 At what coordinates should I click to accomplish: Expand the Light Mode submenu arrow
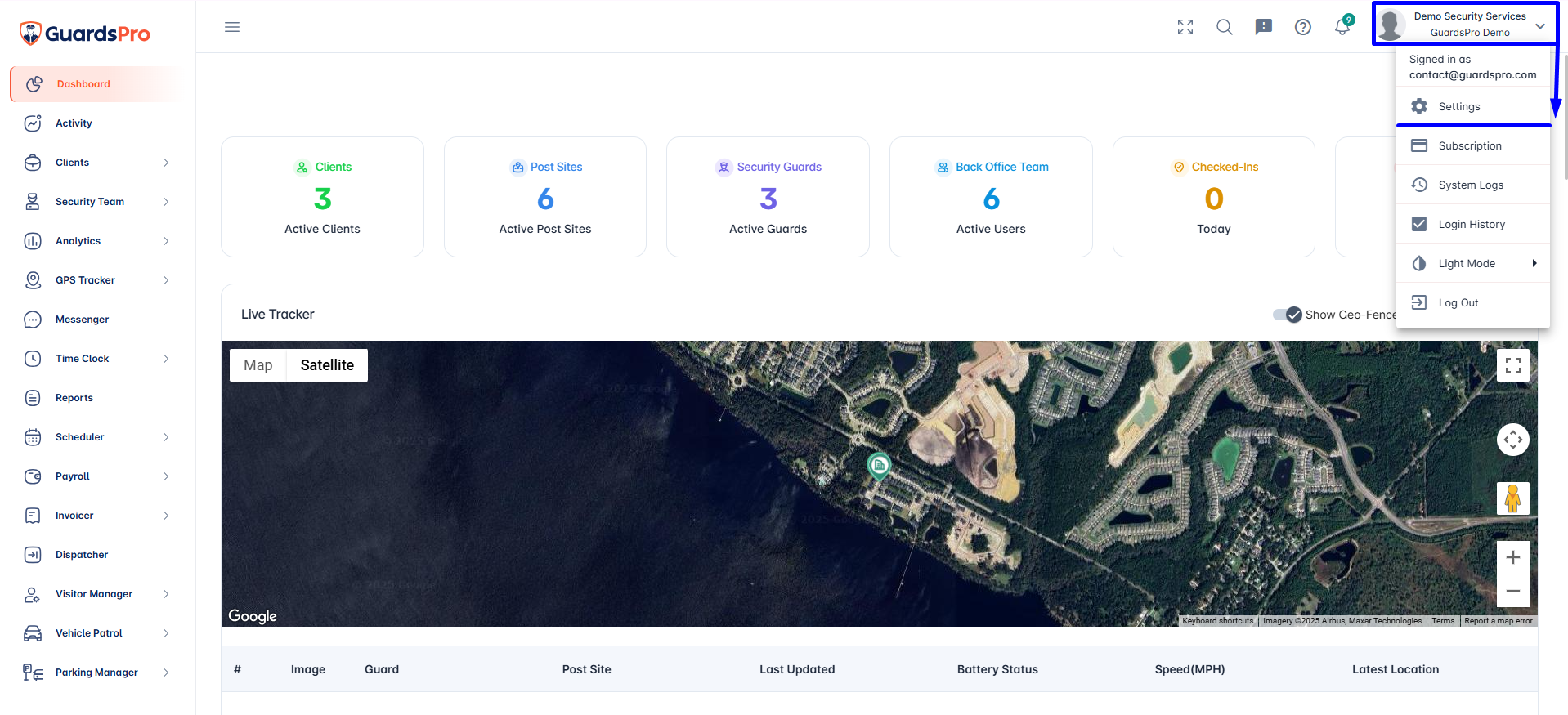tap(1534, 263)
